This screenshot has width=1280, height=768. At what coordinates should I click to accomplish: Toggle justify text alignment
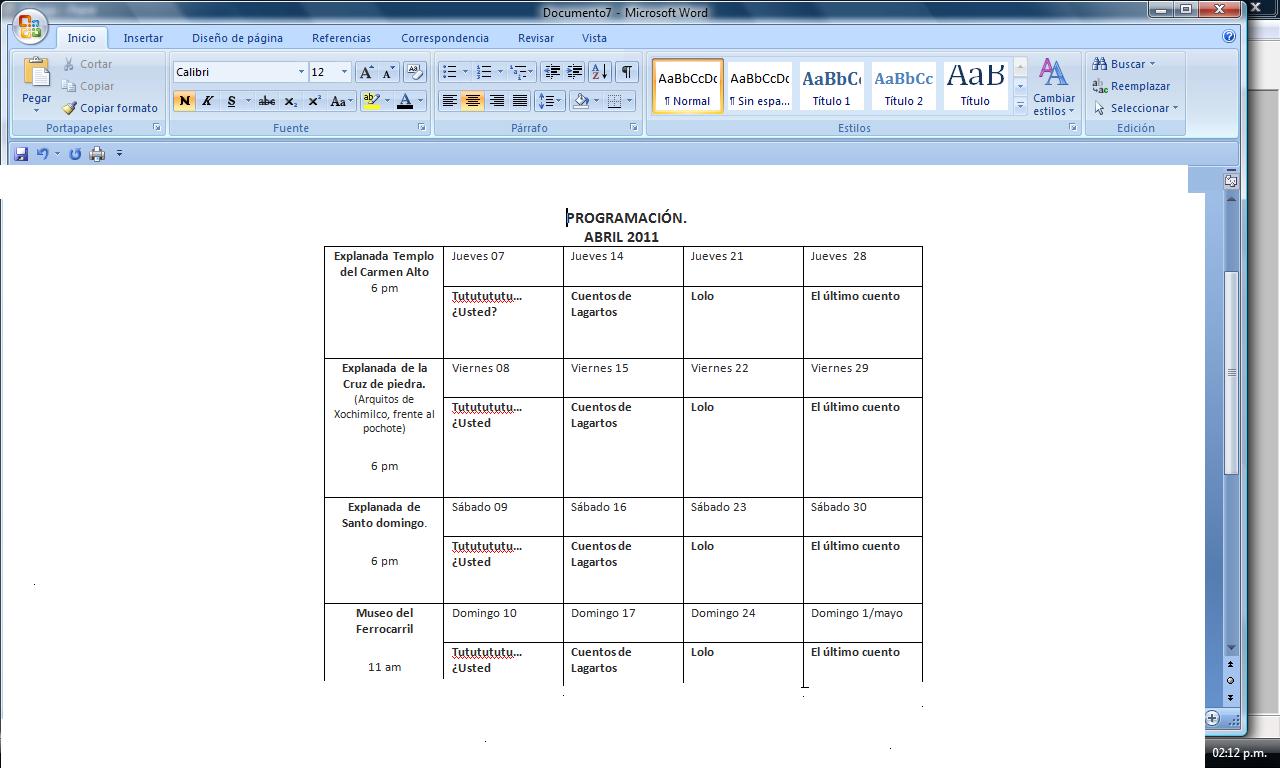coord(520,101)
